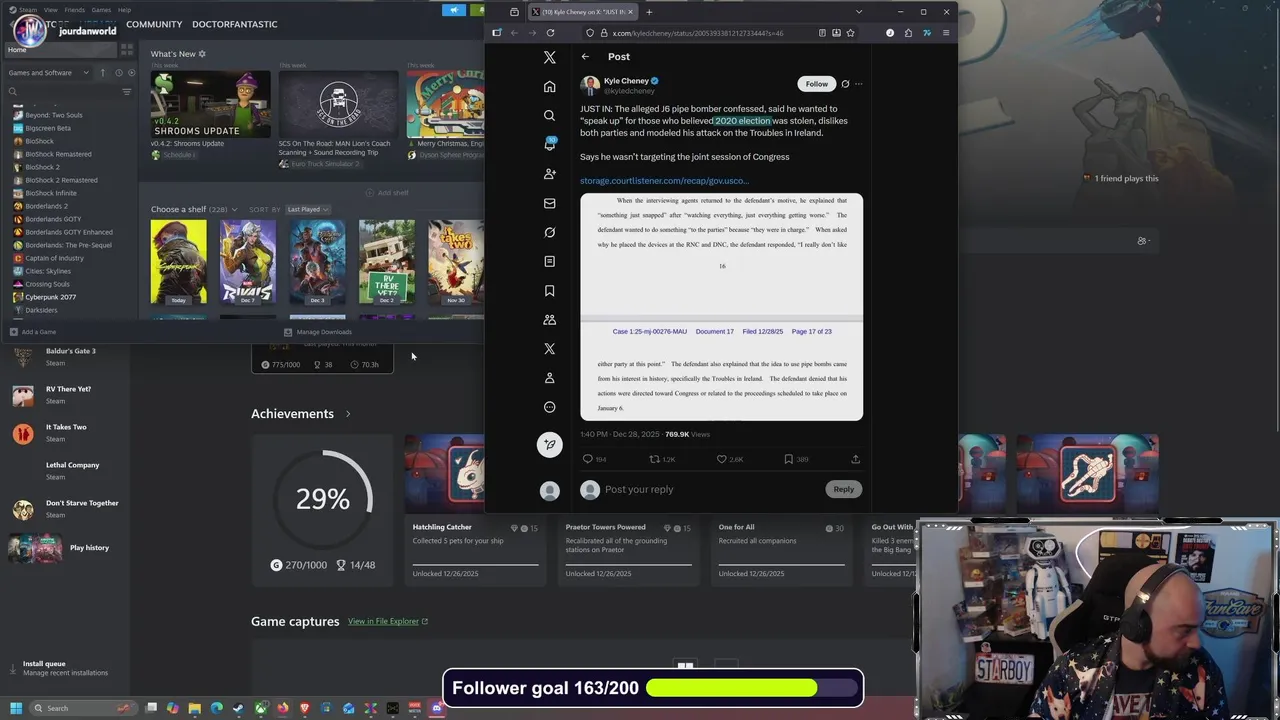Open X more options circle icon
Image resolution: width=1280 pixels, height=720 pixels.
click(x=549, y=407)
